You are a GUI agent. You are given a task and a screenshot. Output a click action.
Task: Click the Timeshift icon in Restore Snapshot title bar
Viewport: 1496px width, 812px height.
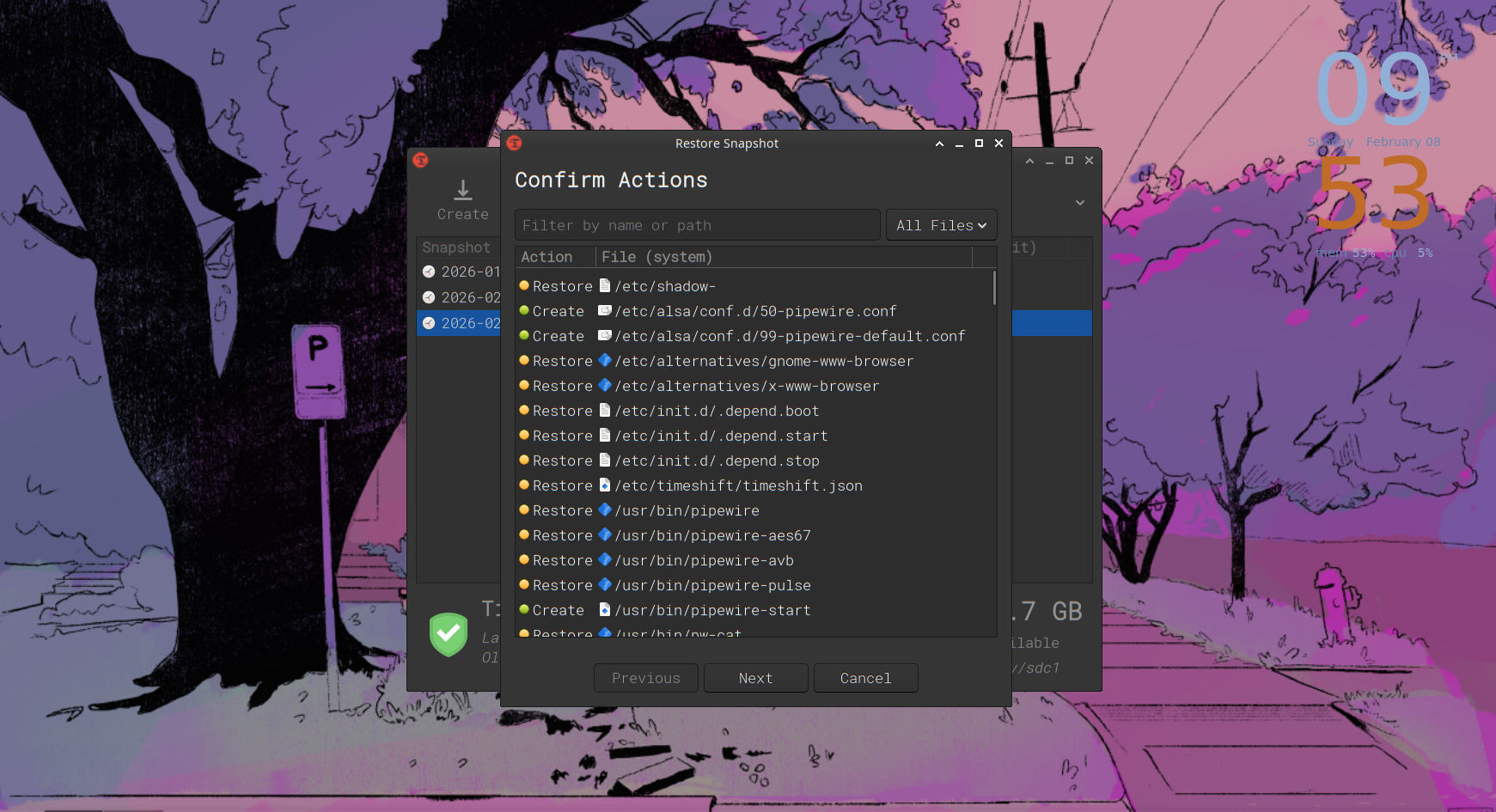tap(515, 143)
